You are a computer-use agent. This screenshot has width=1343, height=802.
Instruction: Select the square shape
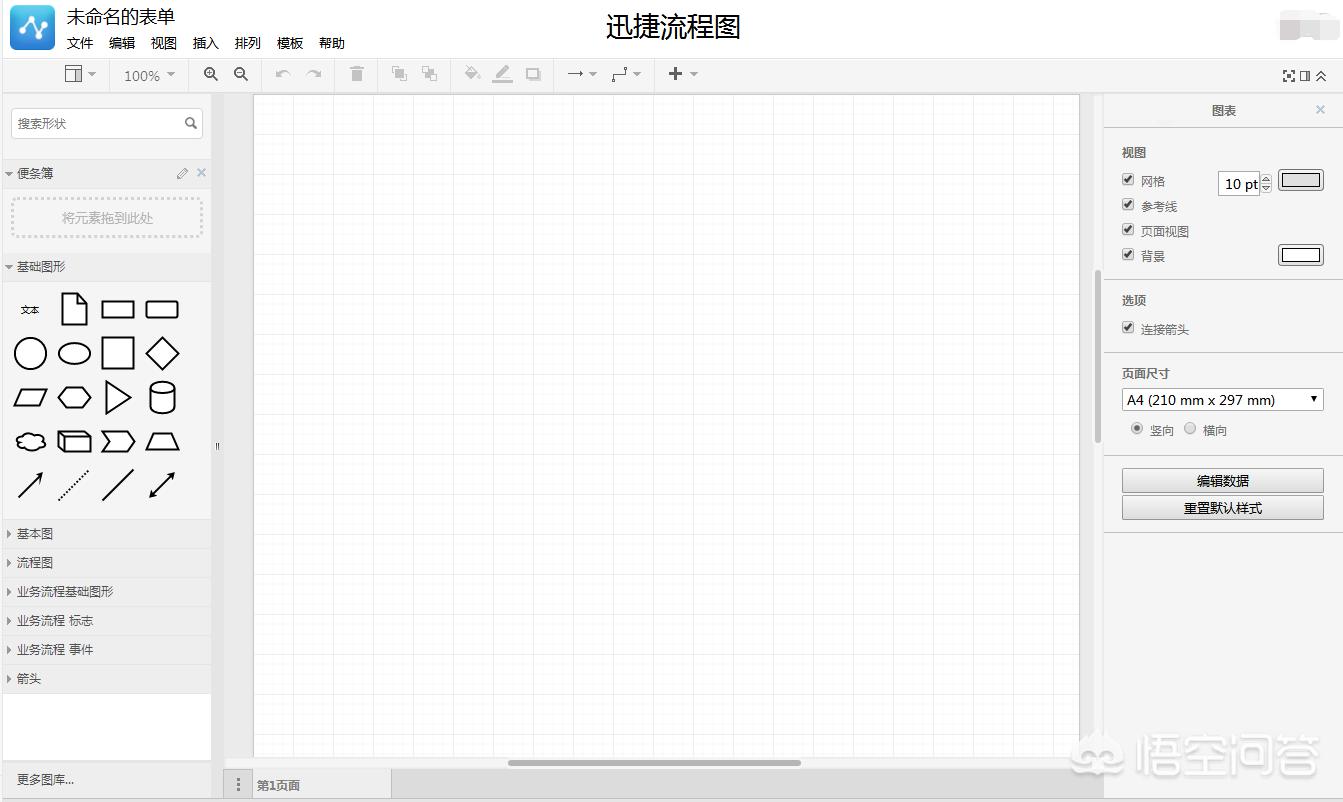point(118,353)
